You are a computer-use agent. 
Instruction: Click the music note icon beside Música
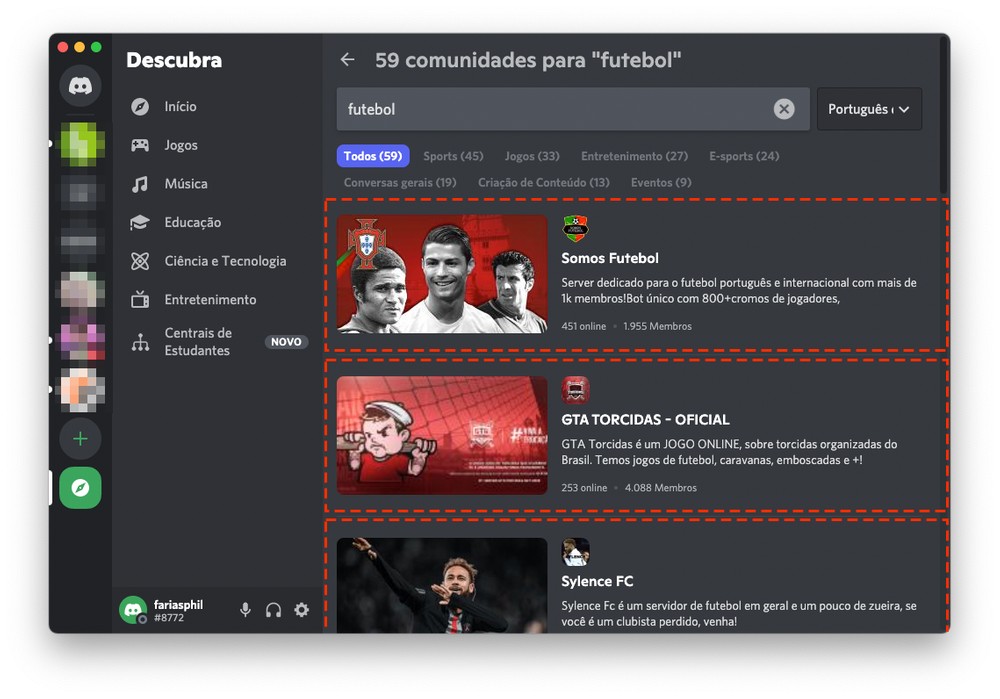(140, 184)
